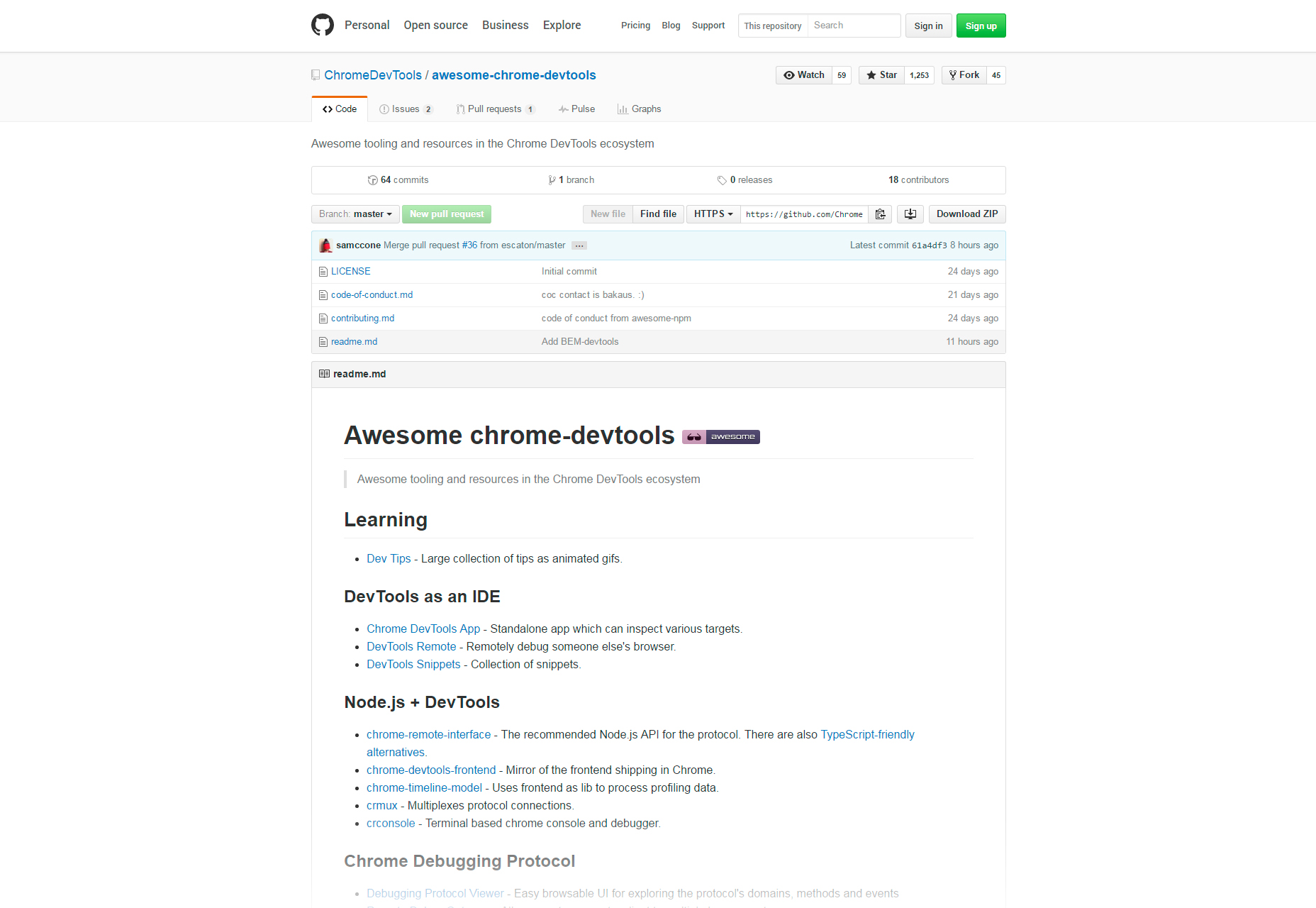Click the repository book icon
This screenshot has width=1316, height=908.
(316, 75)
